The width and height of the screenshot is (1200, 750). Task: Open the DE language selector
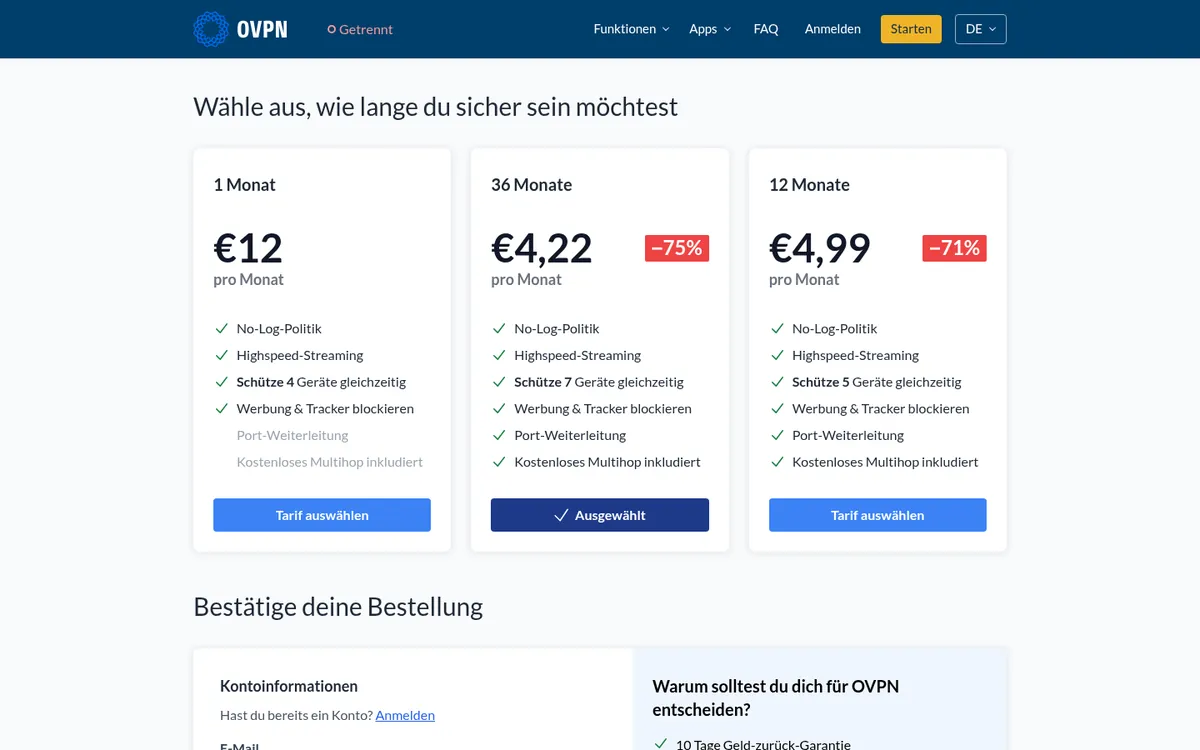point(981,29)
